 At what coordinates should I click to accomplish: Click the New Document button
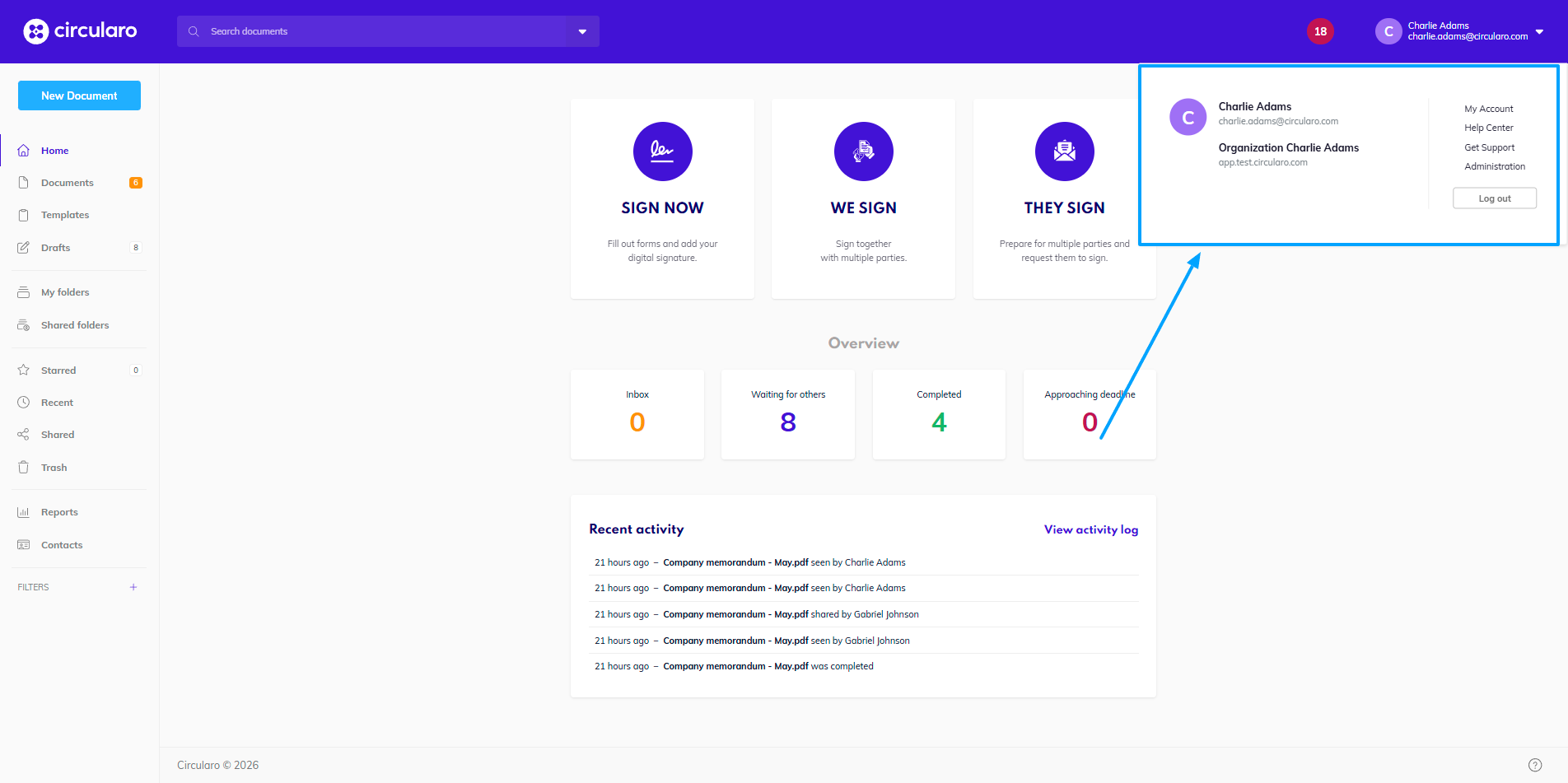(79, 96)
